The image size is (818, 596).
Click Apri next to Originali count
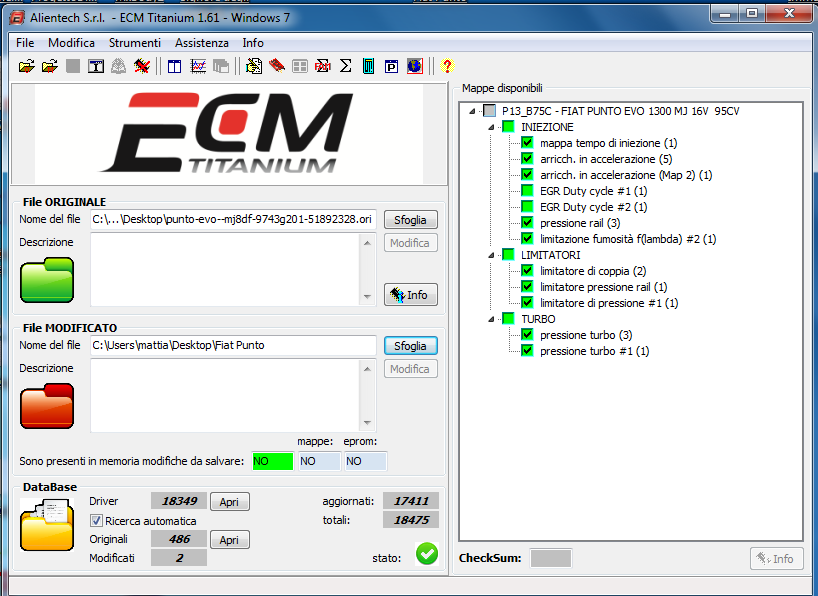[x=230, y=540]
